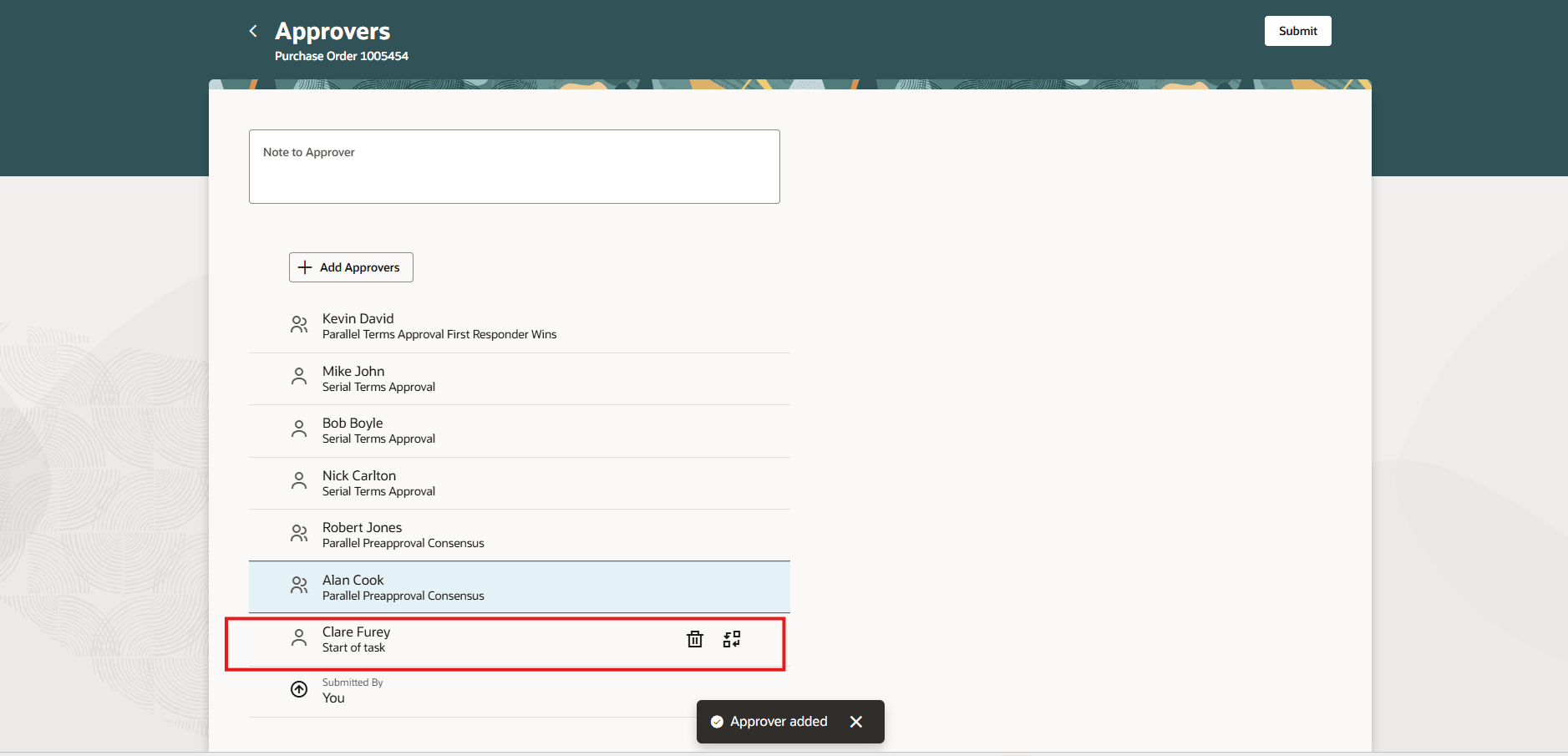Select the highlighted Alan Cook approver name

(x=353, y=580)
